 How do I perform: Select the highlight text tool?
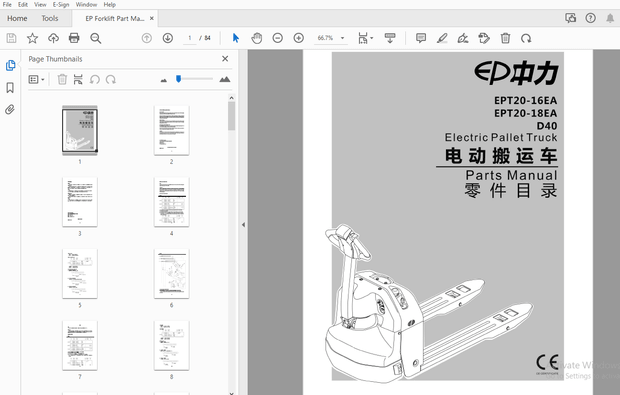[x=442, y=38]
